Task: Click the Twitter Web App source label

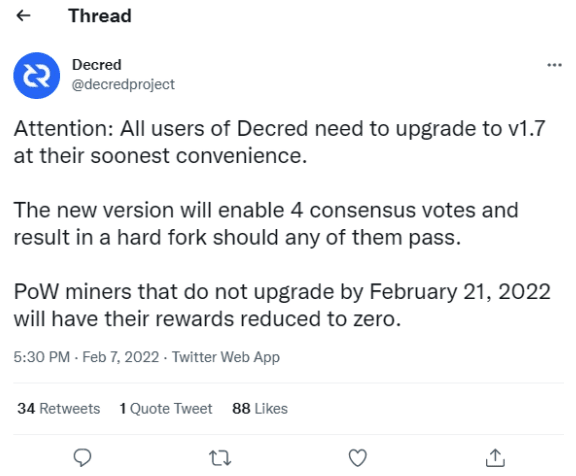Action: [226, 357]
